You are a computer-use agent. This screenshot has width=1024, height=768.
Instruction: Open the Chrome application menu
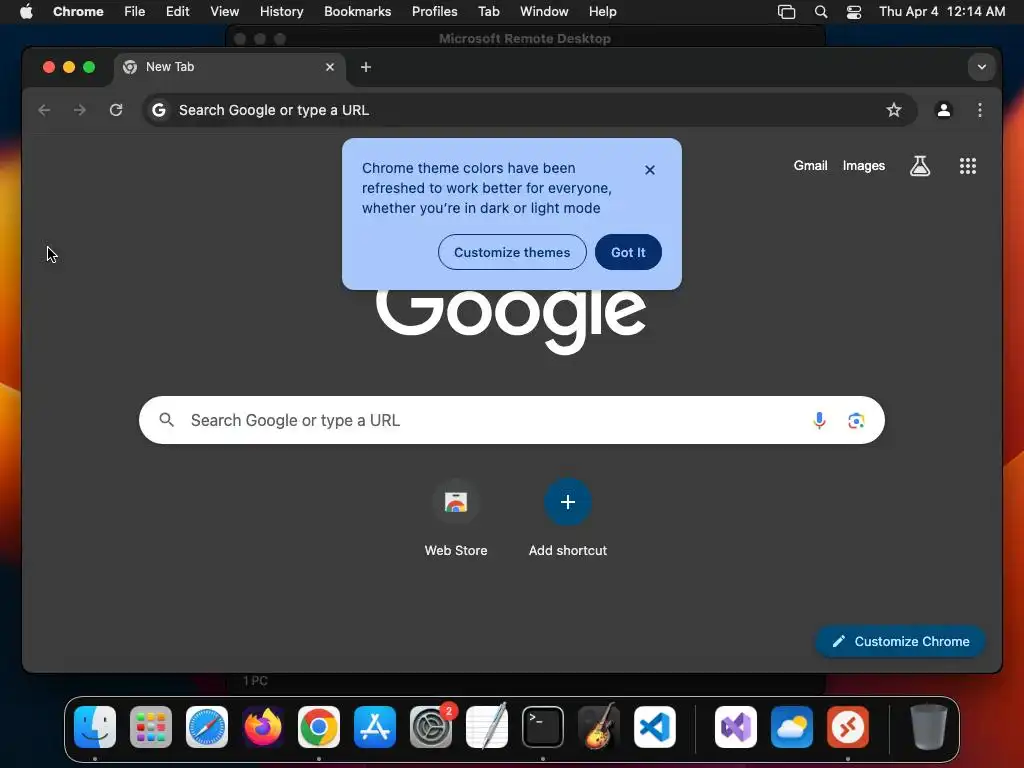[x=78, y=12]
